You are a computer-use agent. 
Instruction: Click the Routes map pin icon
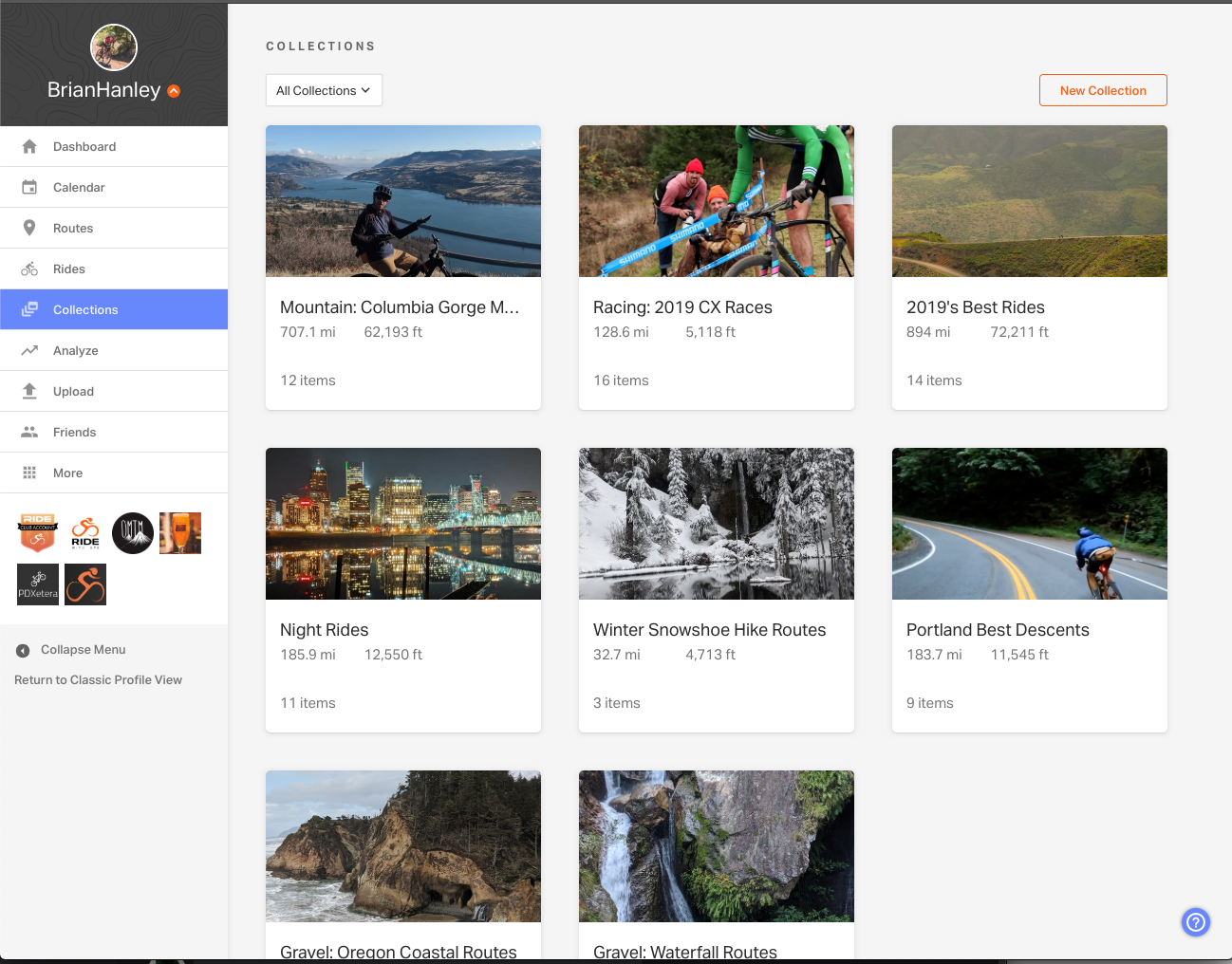pyautogui.click(x=29, y=228)
